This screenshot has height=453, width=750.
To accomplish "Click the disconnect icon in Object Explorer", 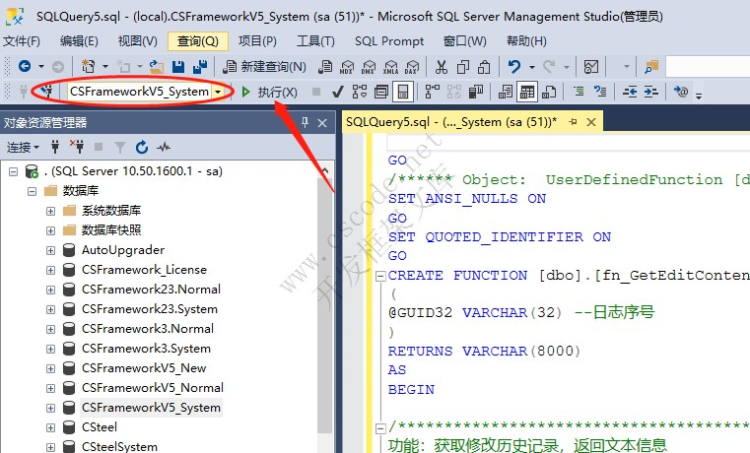I will click(x=76, y=147).
